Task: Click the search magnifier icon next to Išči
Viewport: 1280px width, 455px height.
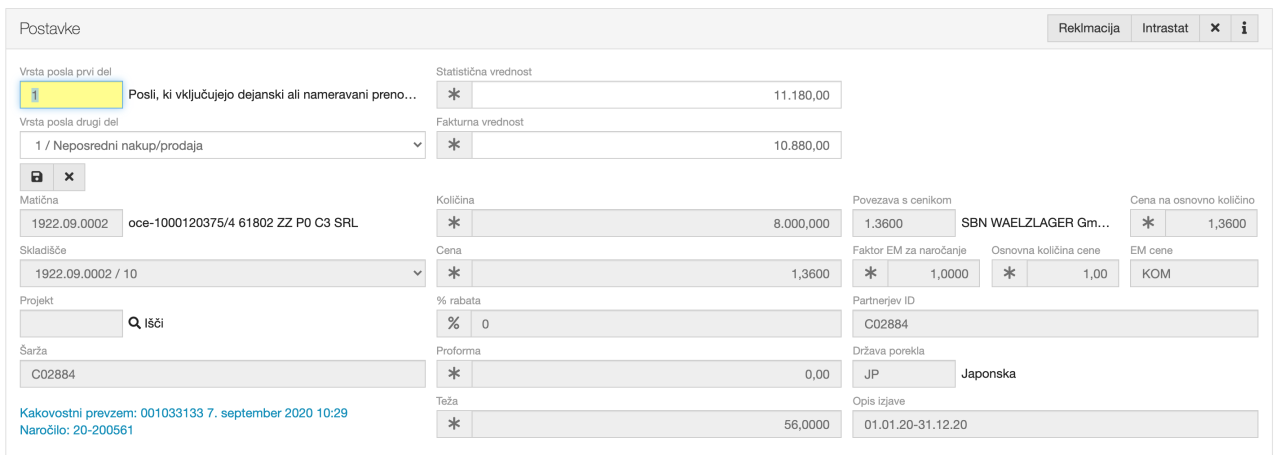Action: pyautogui.click(x=135, y=323)
